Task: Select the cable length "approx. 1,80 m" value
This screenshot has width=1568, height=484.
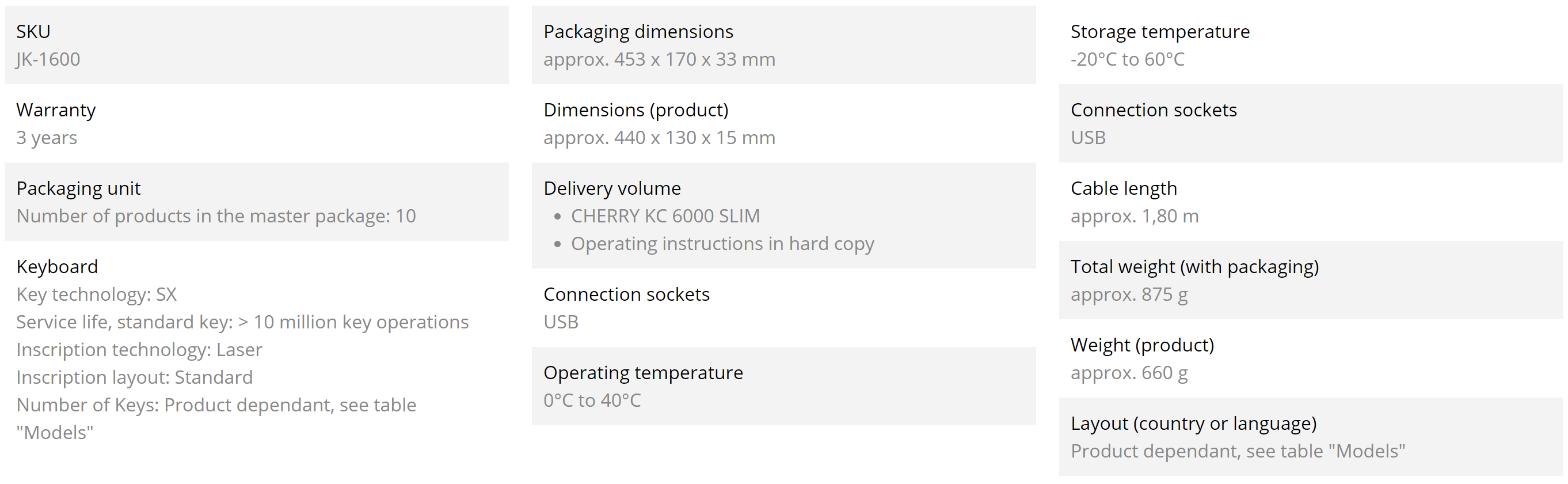Action: click(x=1135, y=217)
